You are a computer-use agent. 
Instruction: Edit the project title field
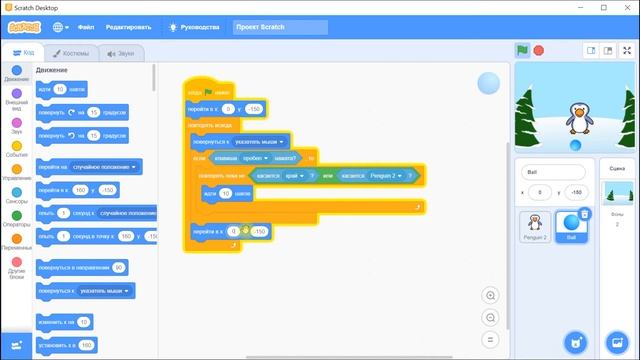(x=280, y=27)
